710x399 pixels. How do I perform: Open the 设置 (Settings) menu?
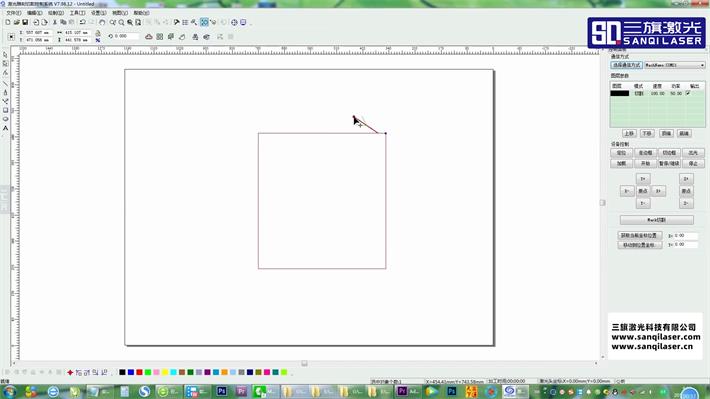click(98, 13)
